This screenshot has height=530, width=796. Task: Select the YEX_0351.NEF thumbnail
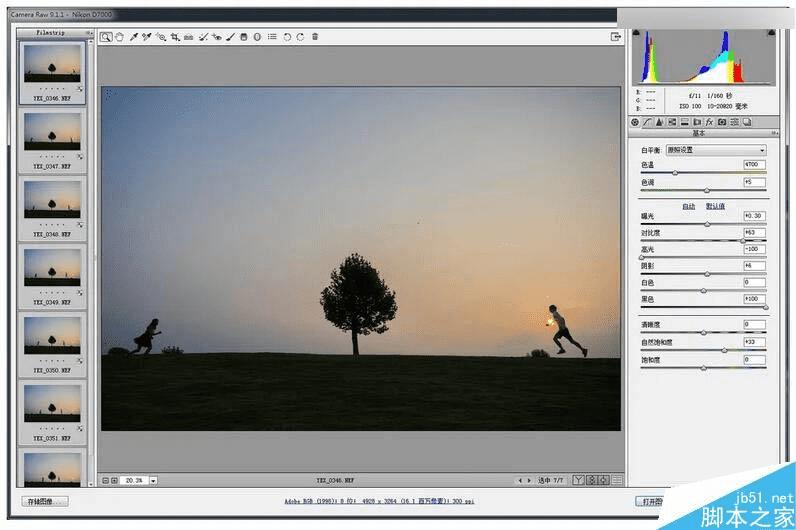tap(52, 412)
